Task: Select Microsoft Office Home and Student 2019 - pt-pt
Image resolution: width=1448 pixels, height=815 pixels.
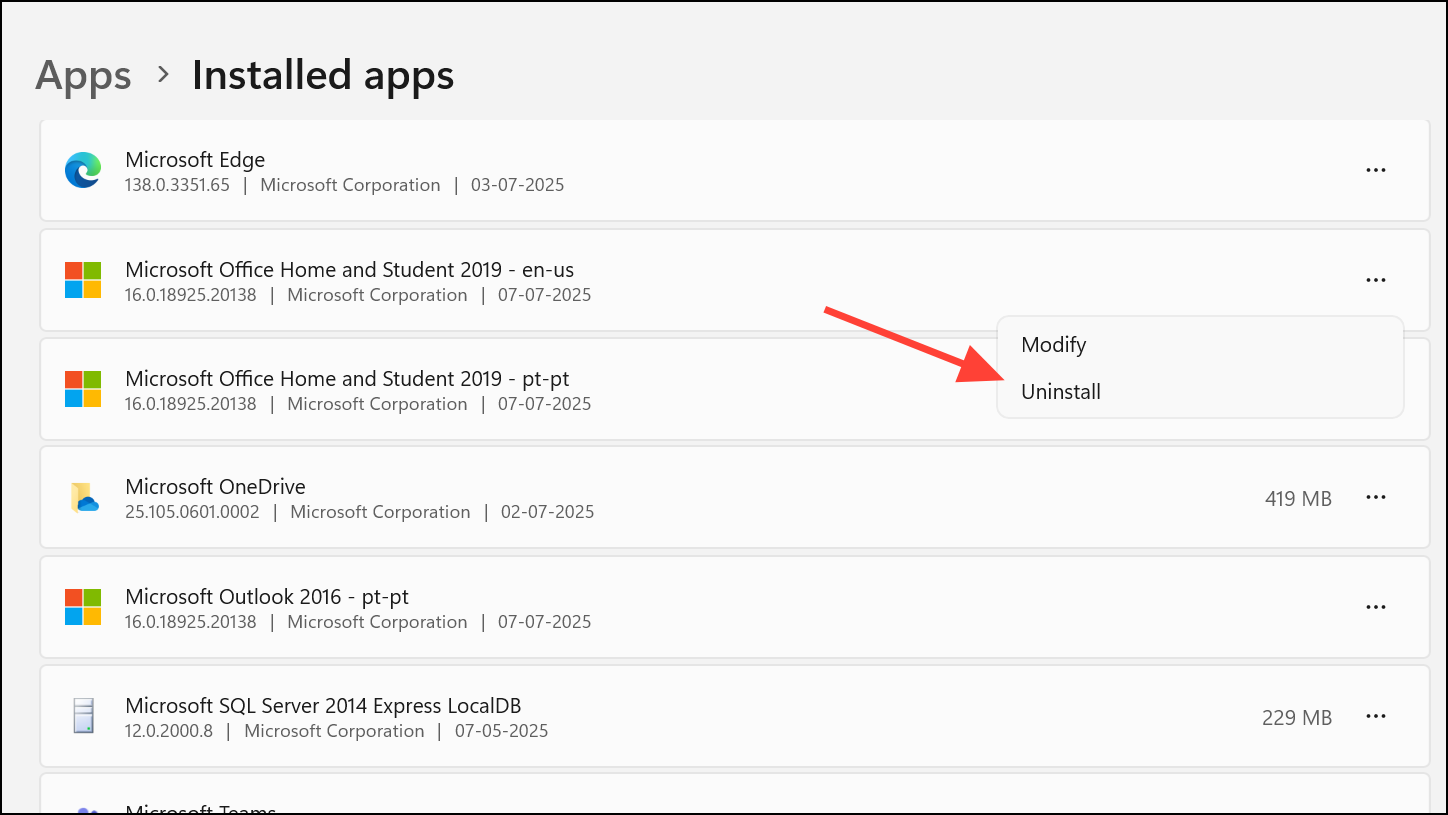Action: click(347, 379)
